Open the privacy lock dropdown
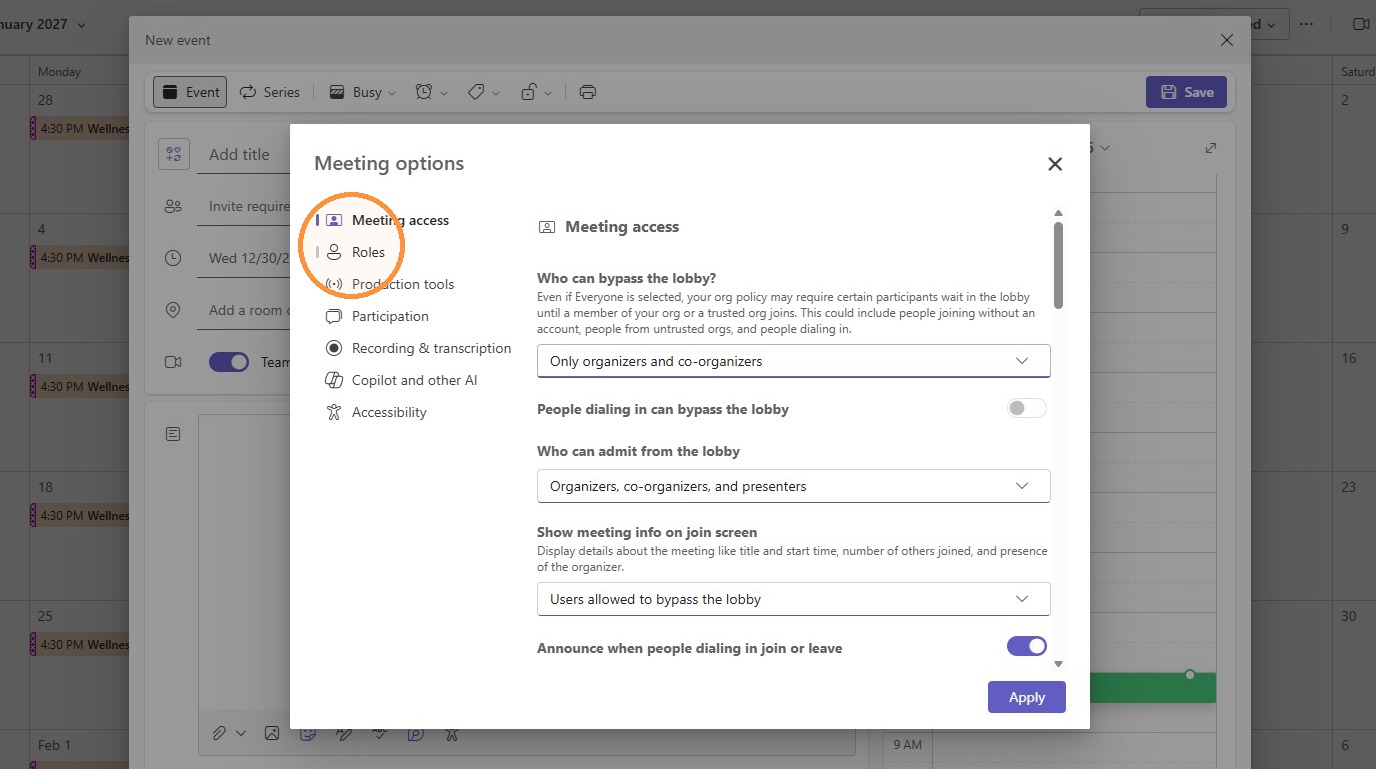1376x769 pixels. pos(536,92)
